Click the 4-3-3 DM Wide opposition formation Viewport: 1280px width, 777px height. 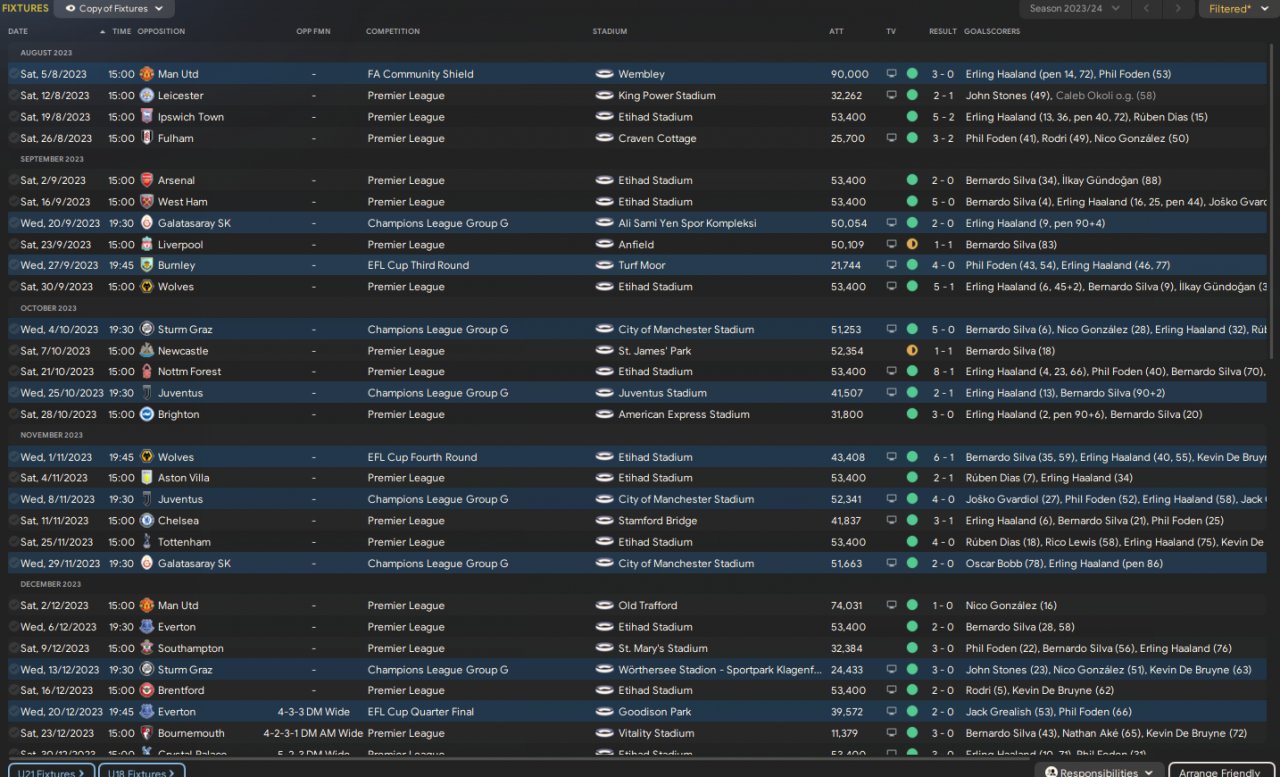tap(313, 712)
